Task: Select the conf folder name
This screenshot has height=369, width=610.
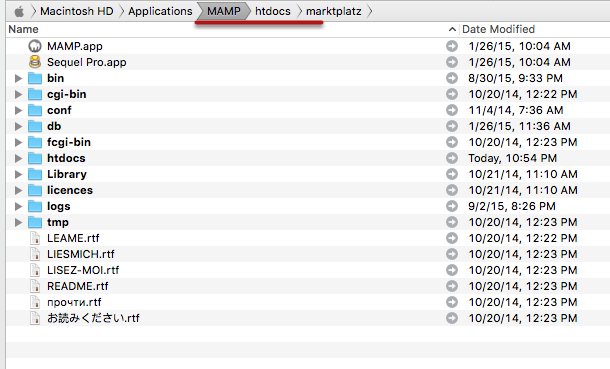Action: coord(59,110)
